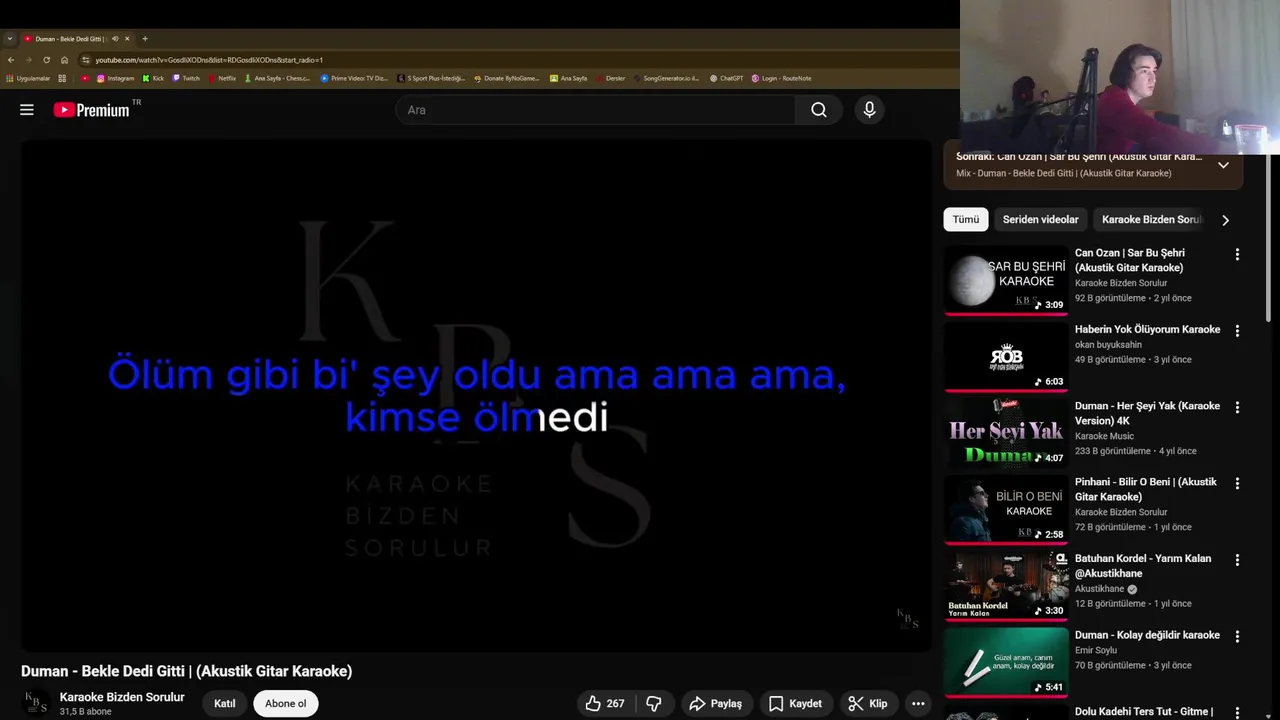Click the URL address bar
The height and width of the screenshot is (720, 1280).
tap(520, 60)
